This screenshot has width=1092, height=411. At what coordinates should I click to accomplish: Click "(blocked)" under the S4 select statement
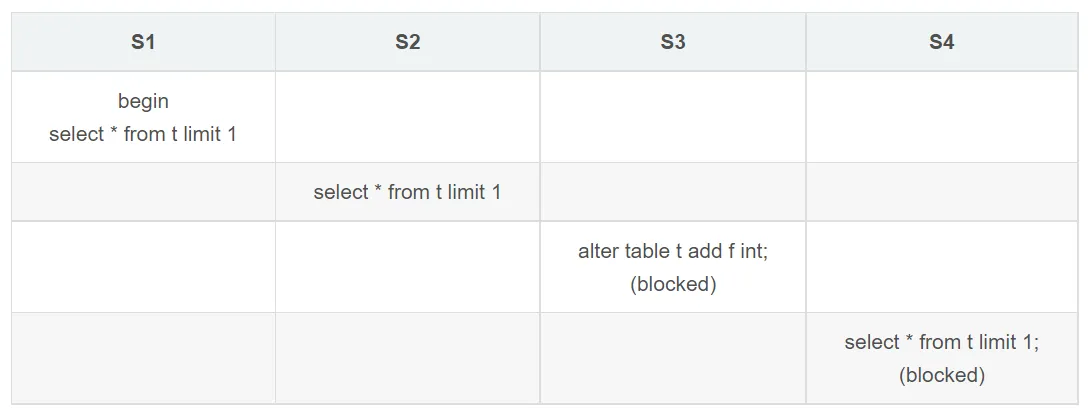coord(941,375)
